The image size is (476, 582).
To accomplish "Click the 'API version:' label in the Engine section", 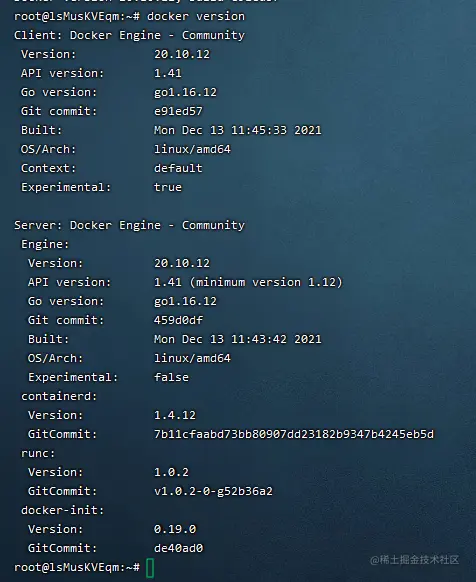I will coord(69,282).
